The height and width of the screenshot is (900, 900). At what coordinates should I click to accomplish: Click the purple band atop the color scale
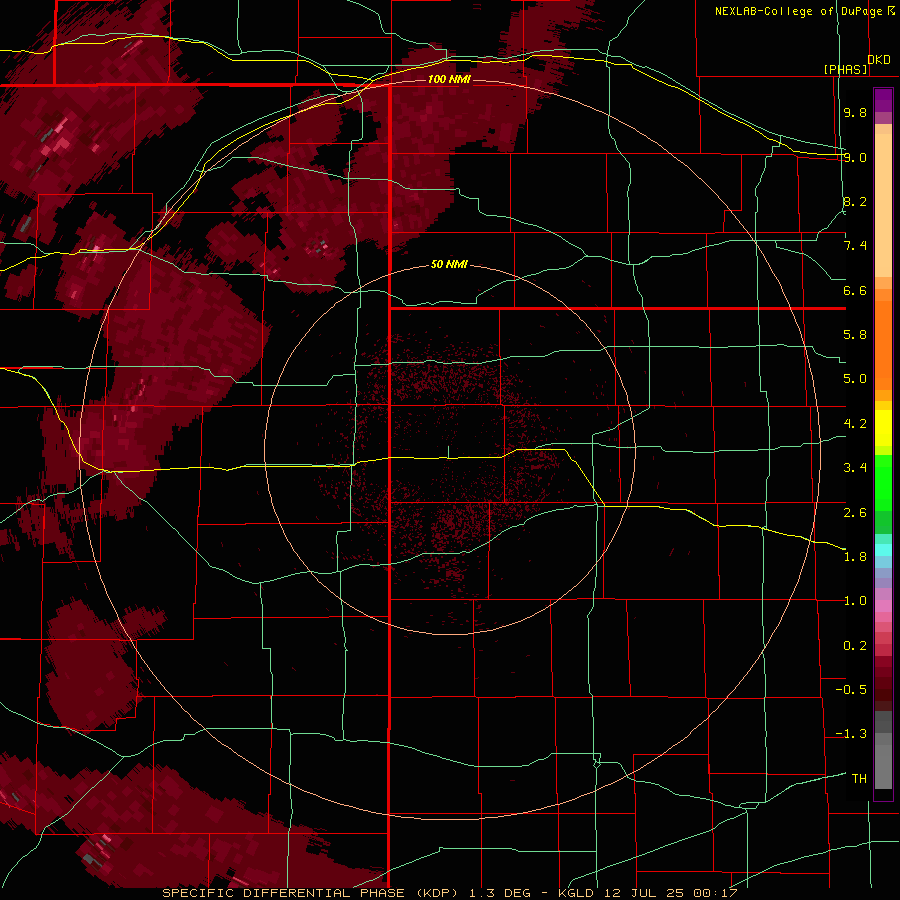coord(883,100)
